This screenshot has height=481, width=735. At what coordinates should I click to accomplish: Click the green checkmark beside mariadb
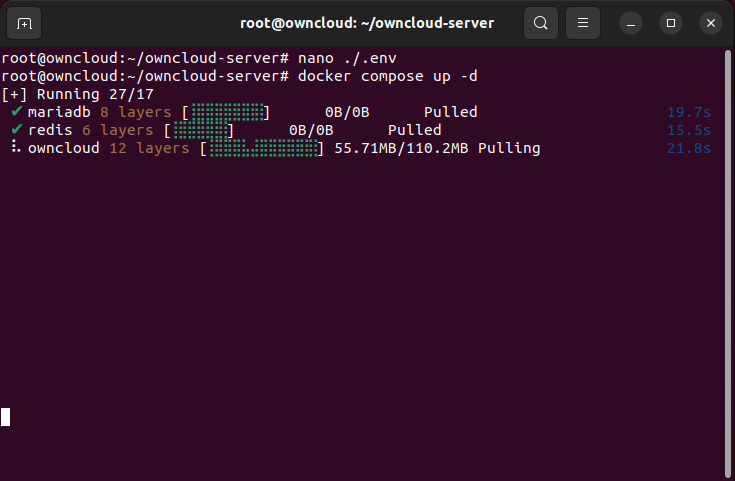pos(17,111)
